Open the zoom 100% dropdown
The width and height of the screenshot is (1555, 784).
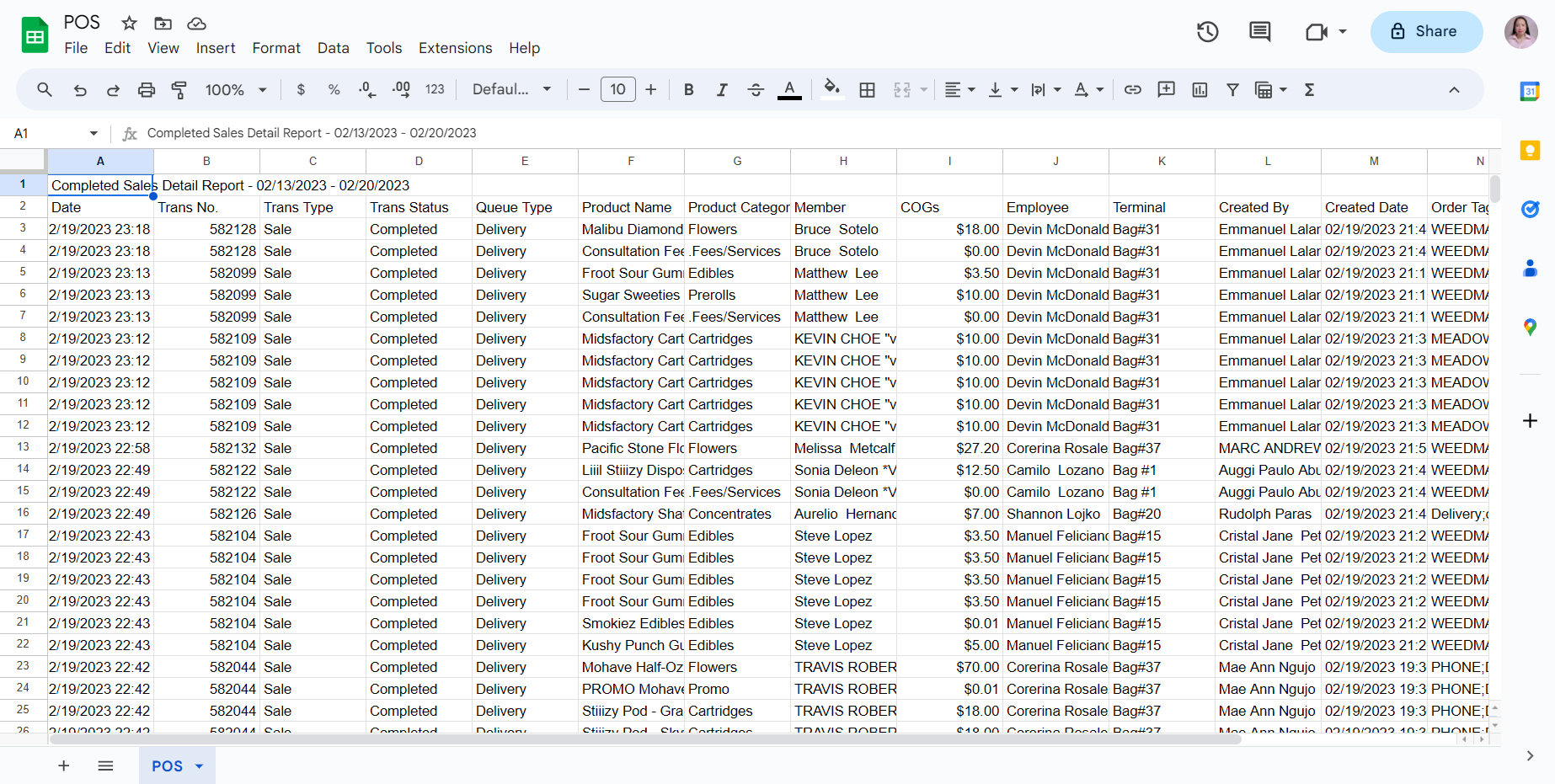tap(236, 89)
